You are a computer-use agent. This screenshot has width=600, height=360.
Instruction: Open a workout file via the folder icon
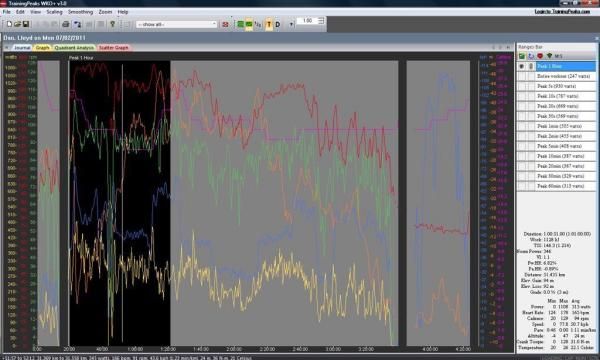(18, 24)
